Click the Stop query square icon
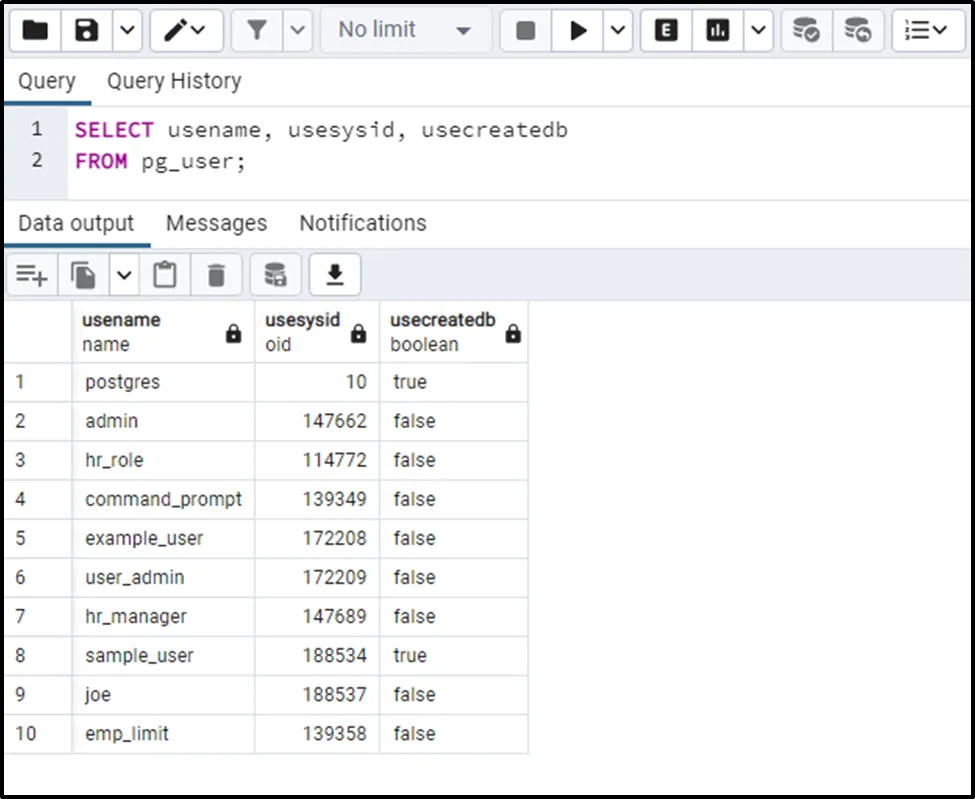Viewport: 975px width, 799px height. click(526, 31)
